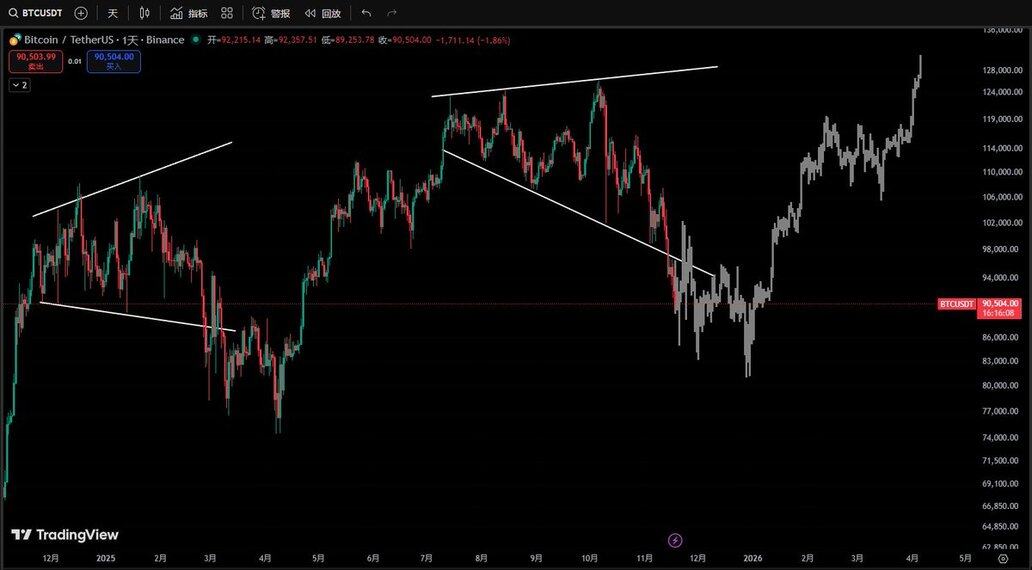Create an alert with 警报 button

pos(271,13)
